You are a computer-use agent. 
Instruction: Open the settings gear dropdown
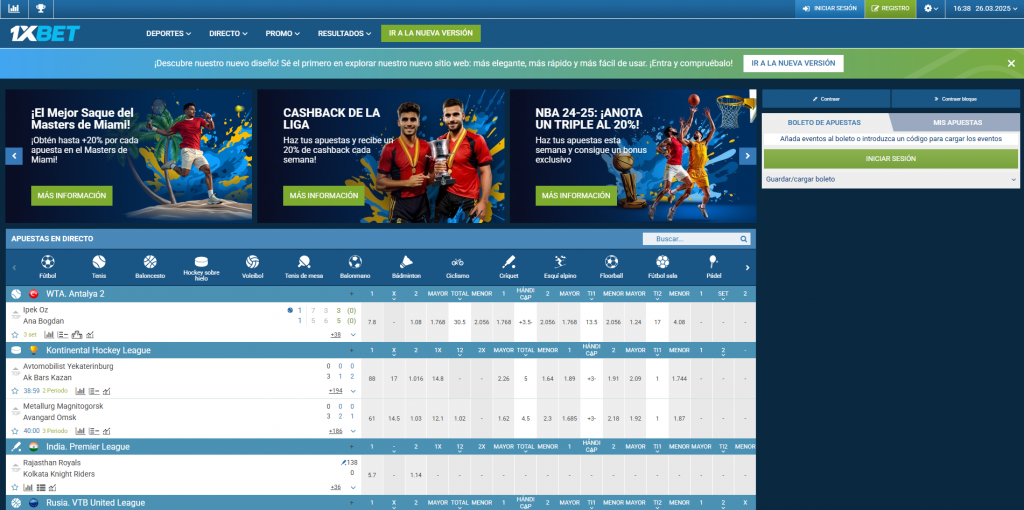931,8
